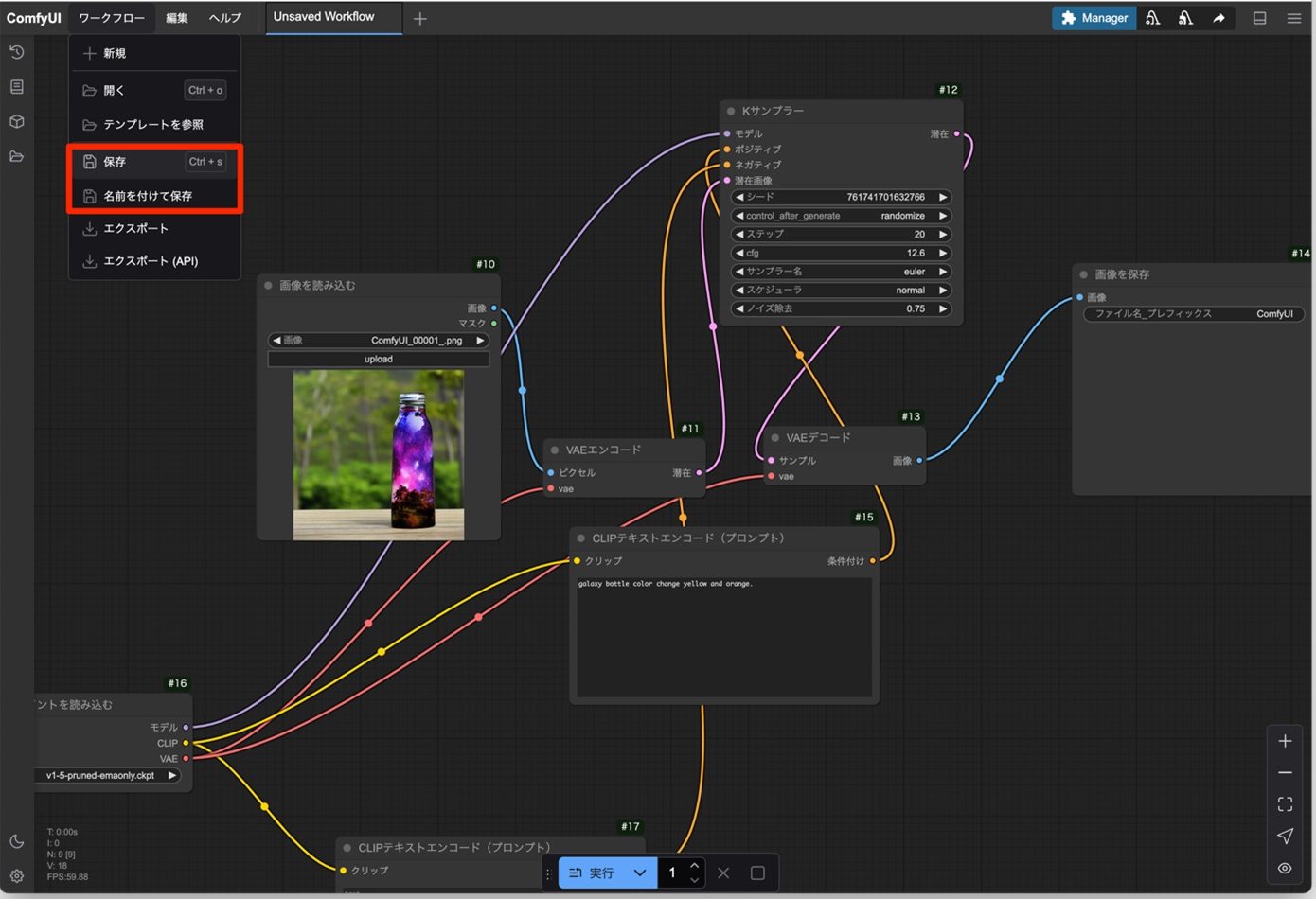Toggle collapse dot on Kサンプラー node

(731, 111)
